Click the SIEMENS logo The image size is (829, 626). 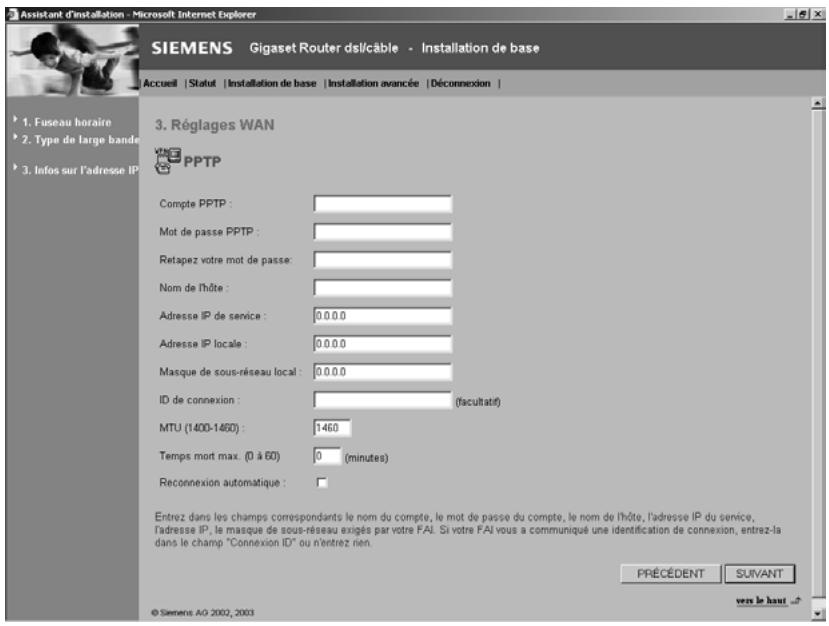[192, 48]
